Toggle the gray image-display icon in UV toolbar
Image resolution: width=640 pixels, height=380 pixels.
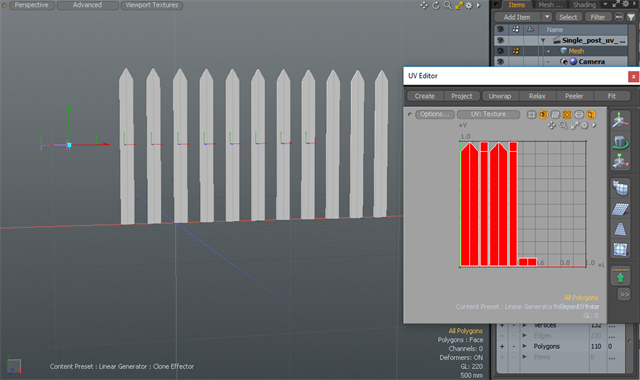555,114
